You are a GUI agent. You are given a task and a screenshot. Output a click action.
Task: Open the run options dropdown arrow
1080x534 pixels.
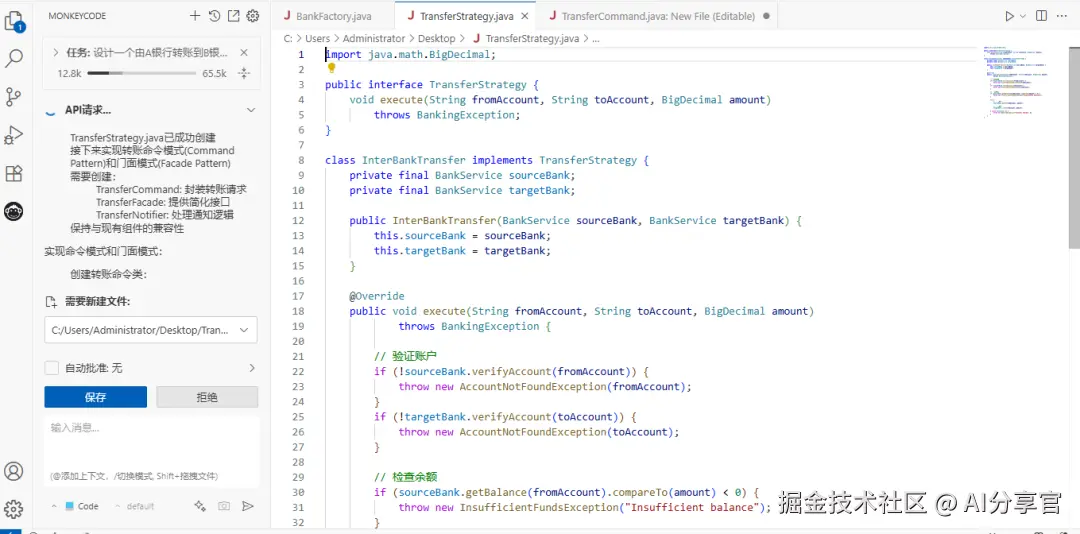(1023, 16)
